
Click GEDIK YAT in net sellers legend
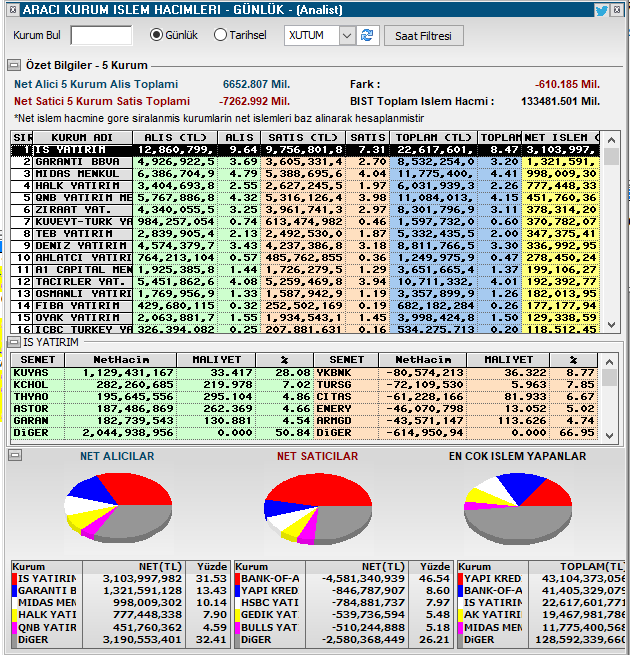(x=270, y=615)
